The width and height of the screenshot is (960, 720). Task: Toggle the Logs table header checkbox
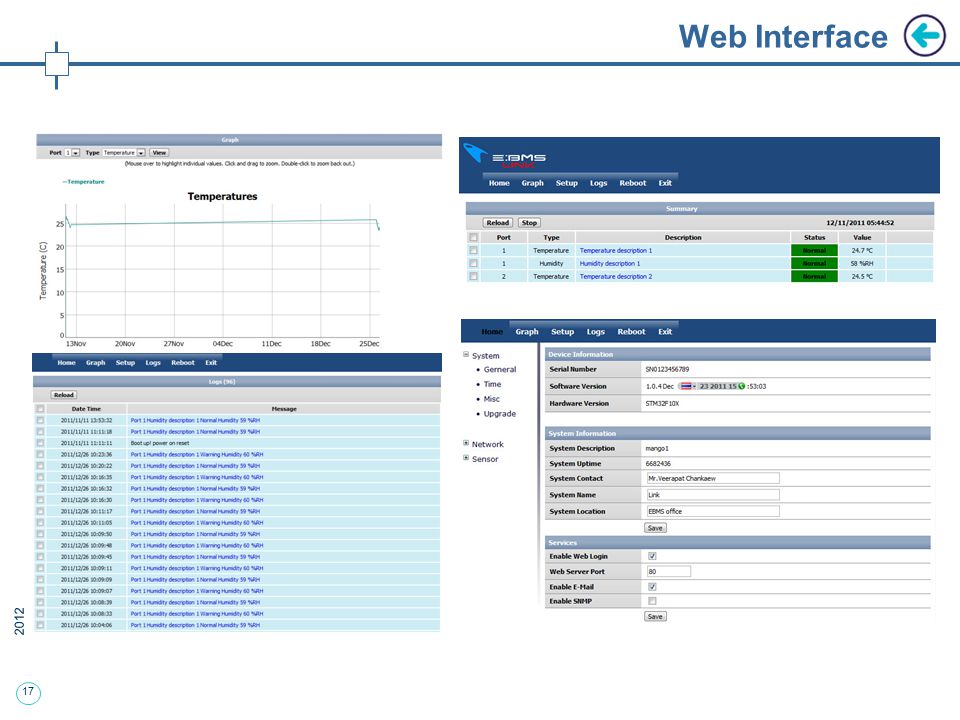click(x=40, y=409)
